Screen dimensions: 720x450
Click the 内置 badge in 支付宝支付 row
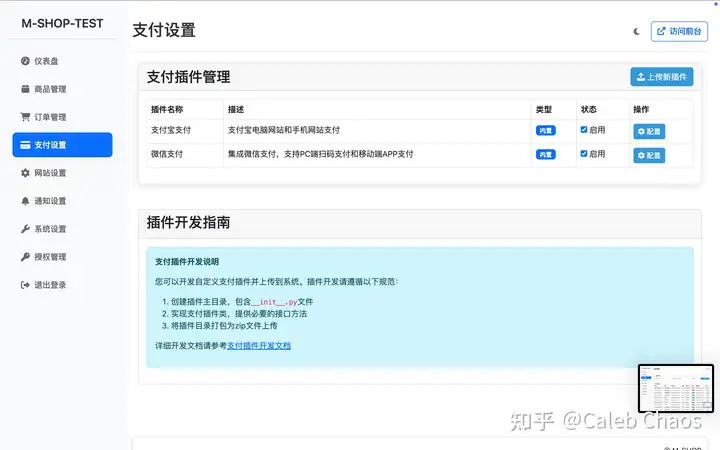(546, 131)
